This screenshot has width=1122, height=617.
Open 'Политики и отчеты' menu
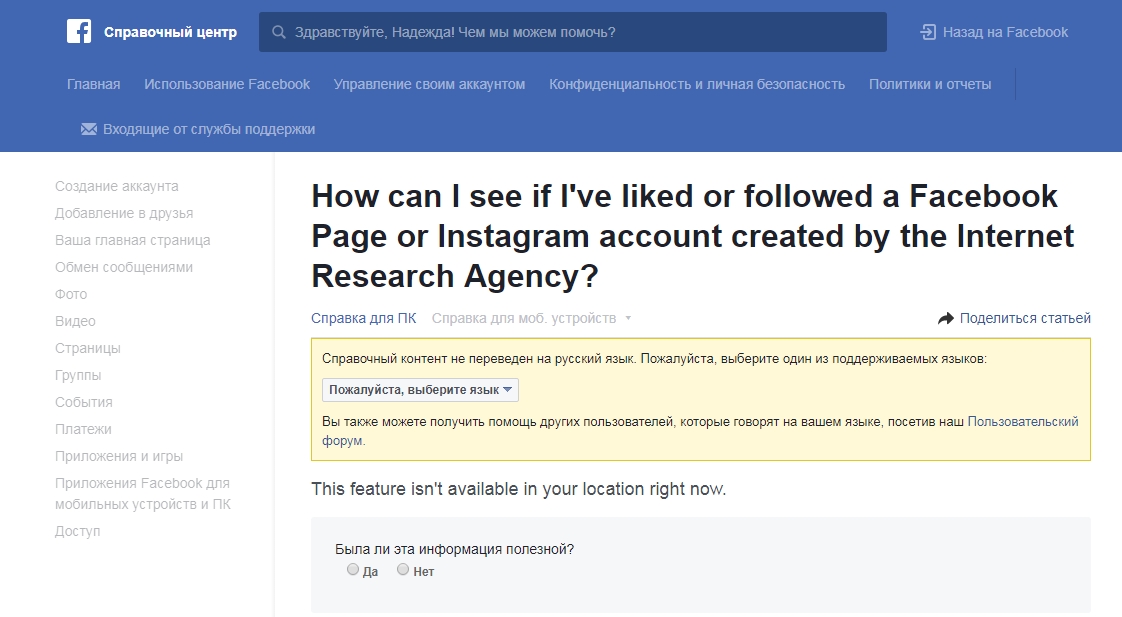[930, 84]
